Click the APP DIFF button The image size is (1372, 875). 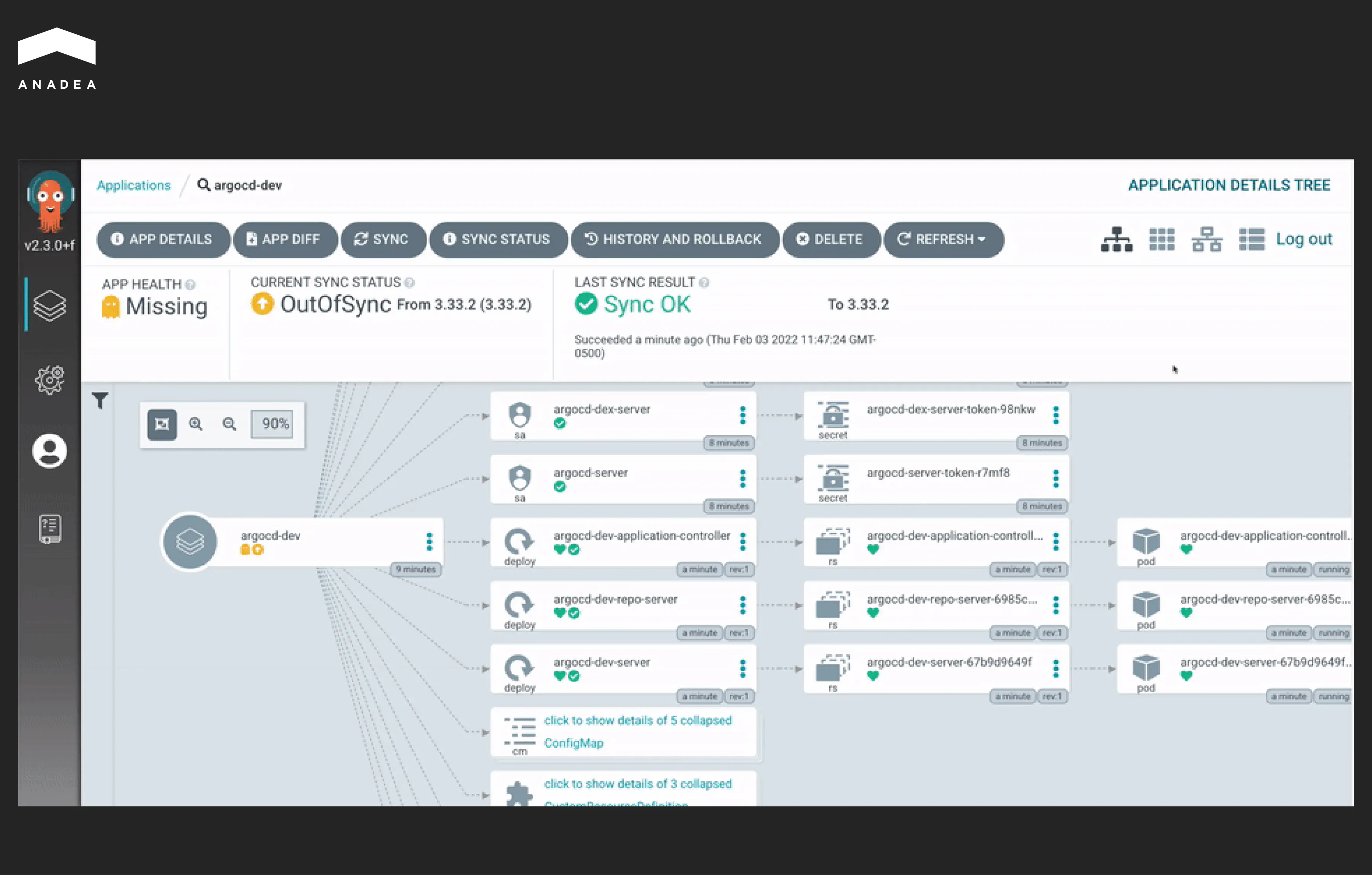point(285,239)
